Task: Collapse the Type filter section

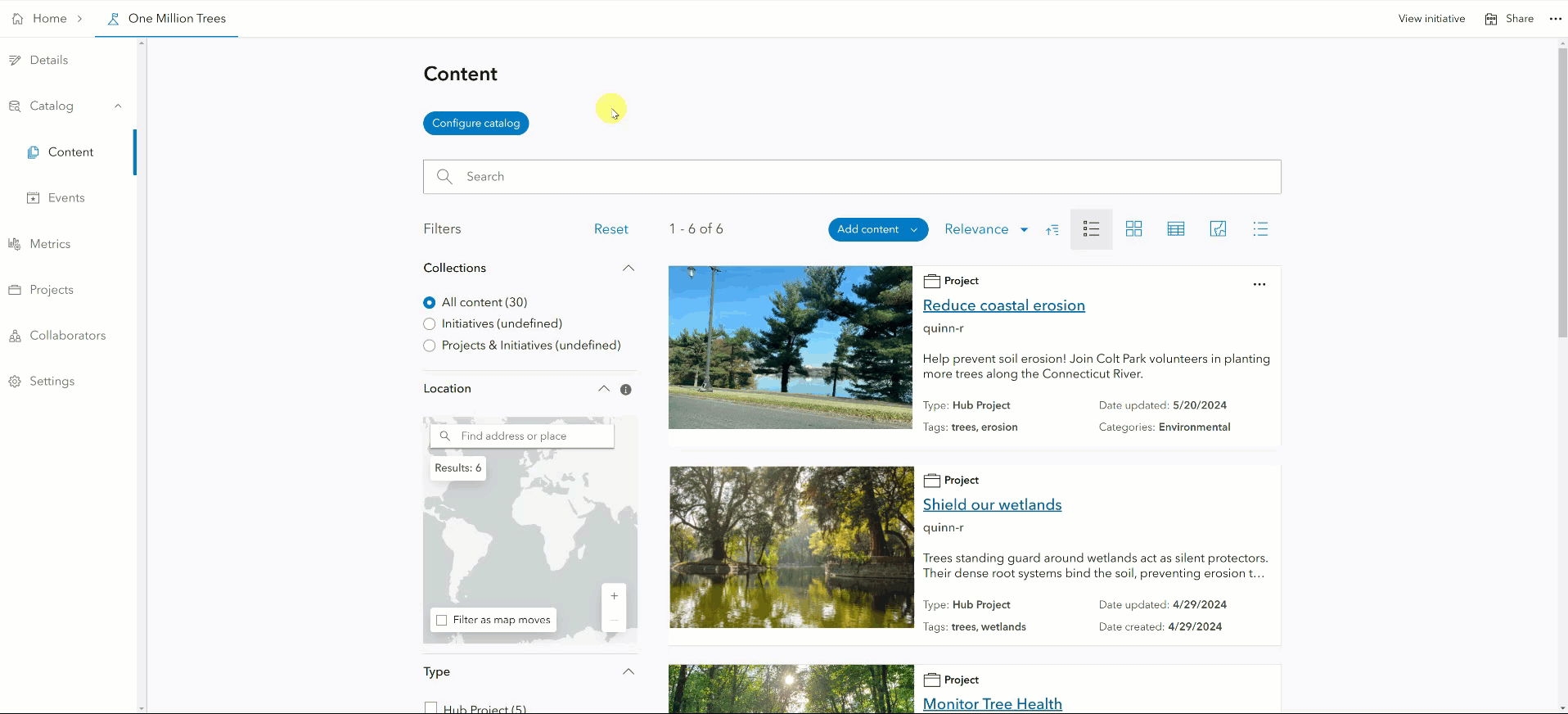Action: pyautogui.click(x=629, y=672)
